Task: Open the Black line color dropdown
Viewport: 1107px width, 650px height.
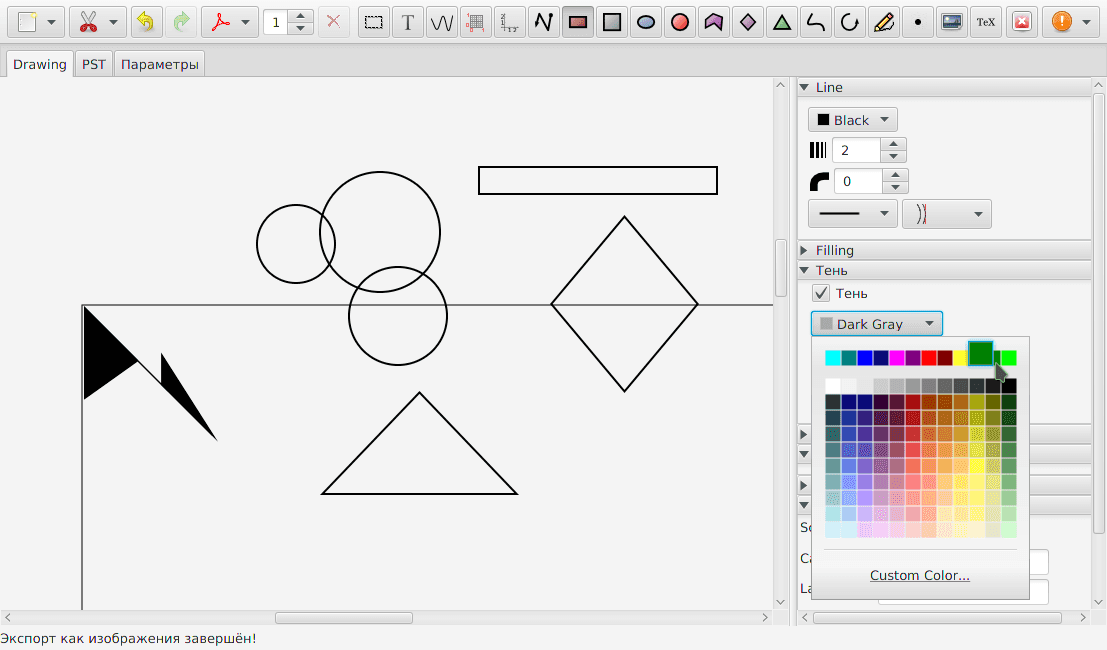Action: (853, 120)
